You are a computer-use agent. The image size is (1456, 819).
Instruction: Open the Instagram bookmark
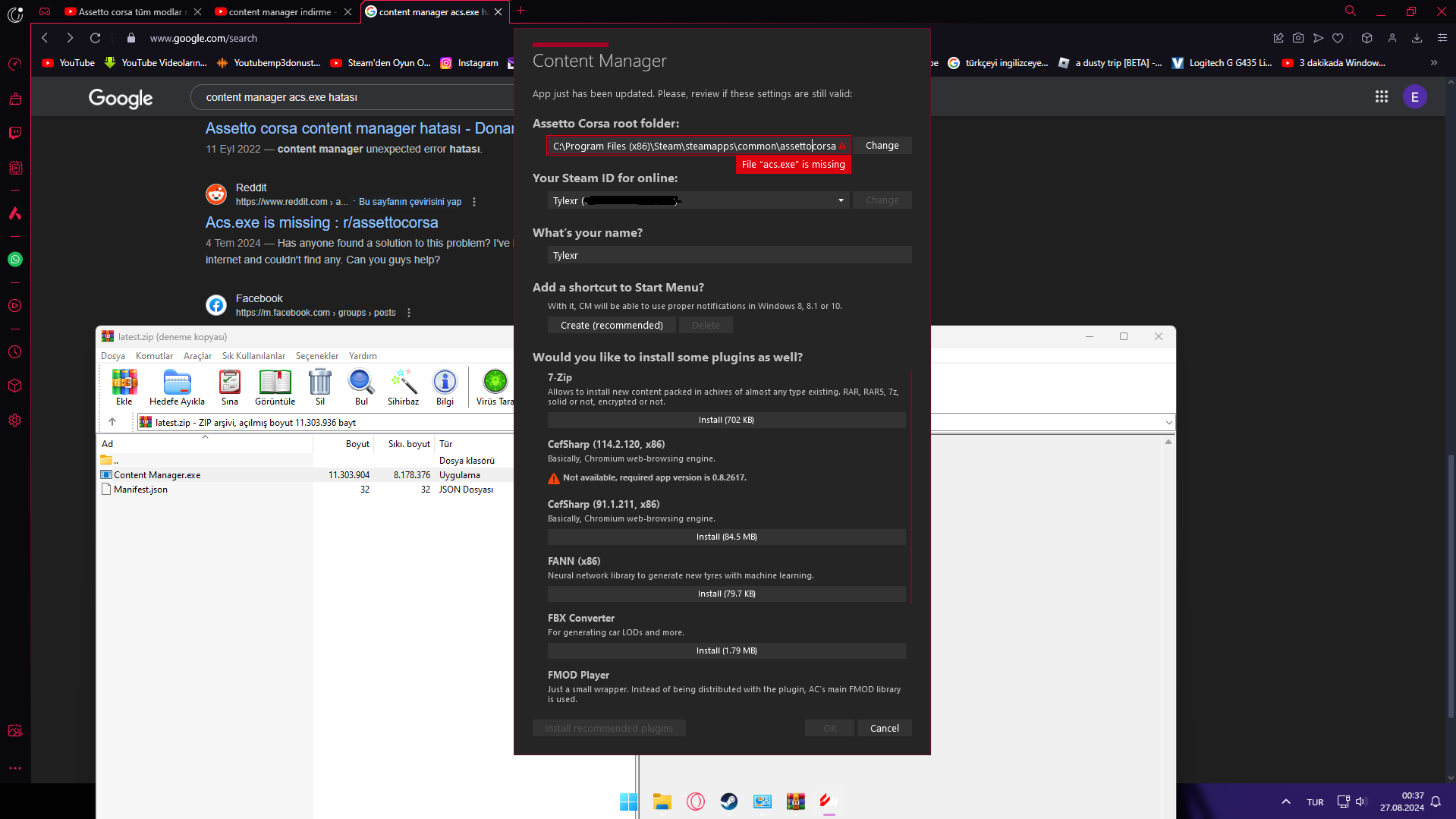point(470,63)
